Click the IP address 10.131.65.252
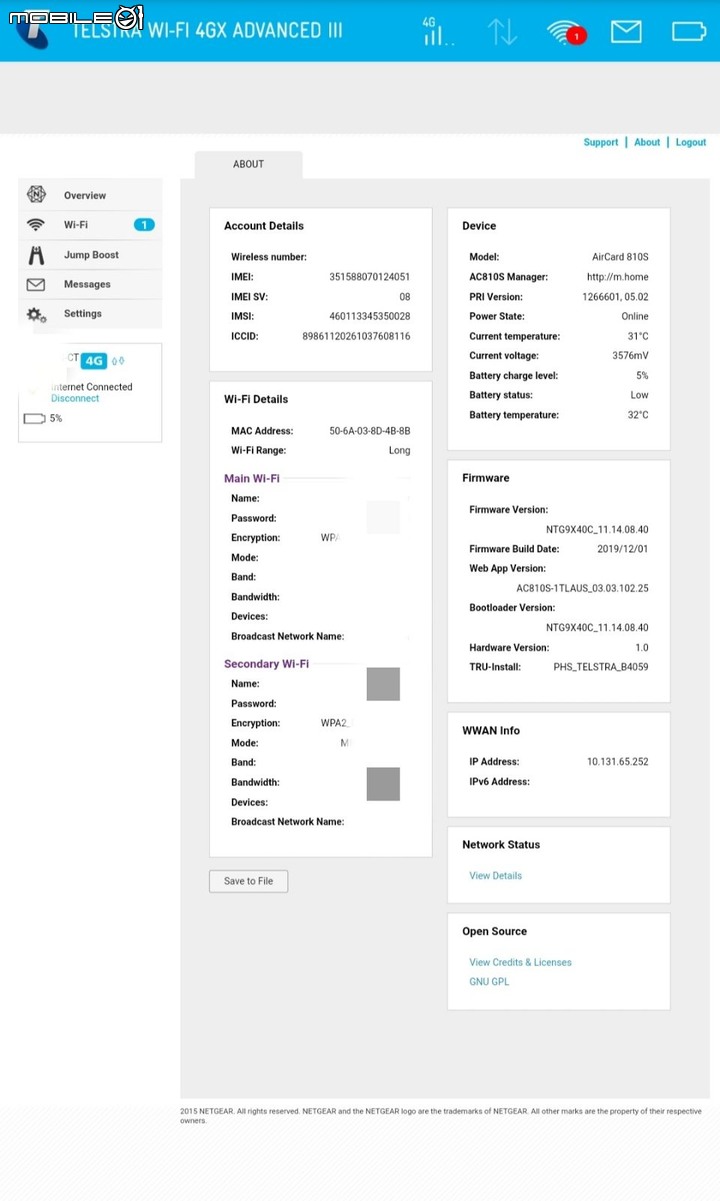The image size is (720, 1201). coord(618,762)
